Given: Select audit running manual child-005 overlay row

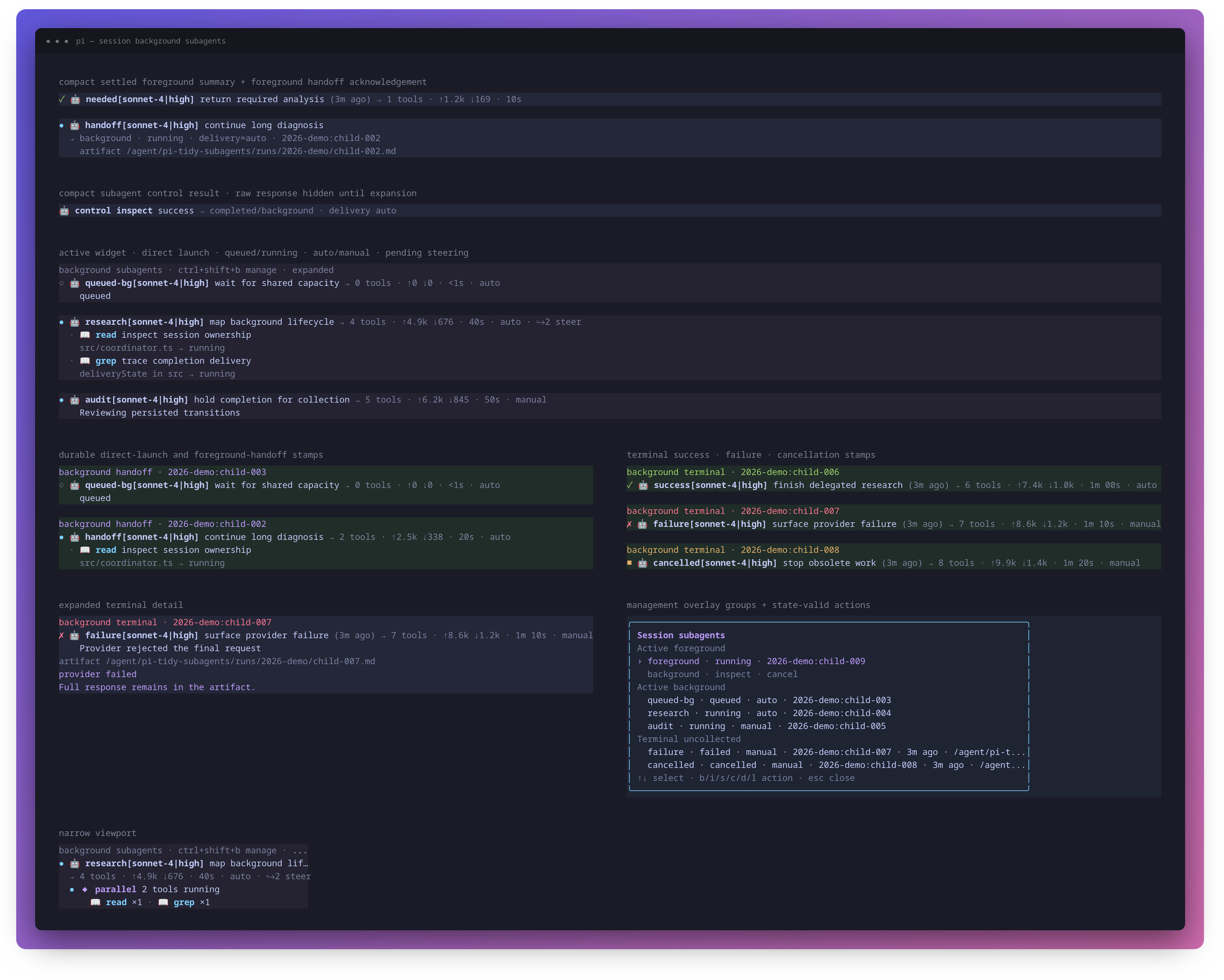Looking at the screenshot, I should (766, 726).
